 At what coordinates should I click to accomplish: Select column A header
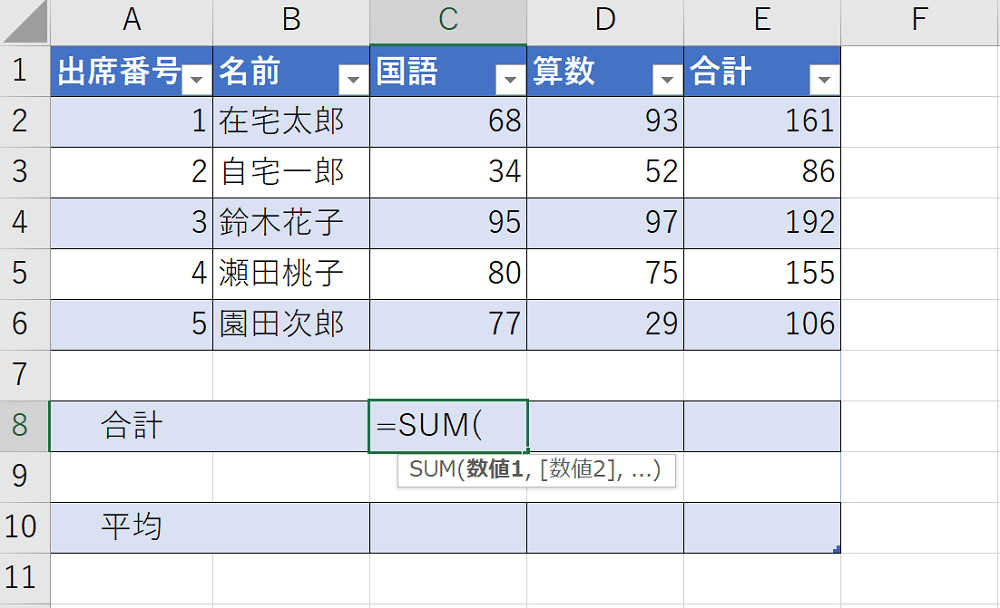[131, 20]
